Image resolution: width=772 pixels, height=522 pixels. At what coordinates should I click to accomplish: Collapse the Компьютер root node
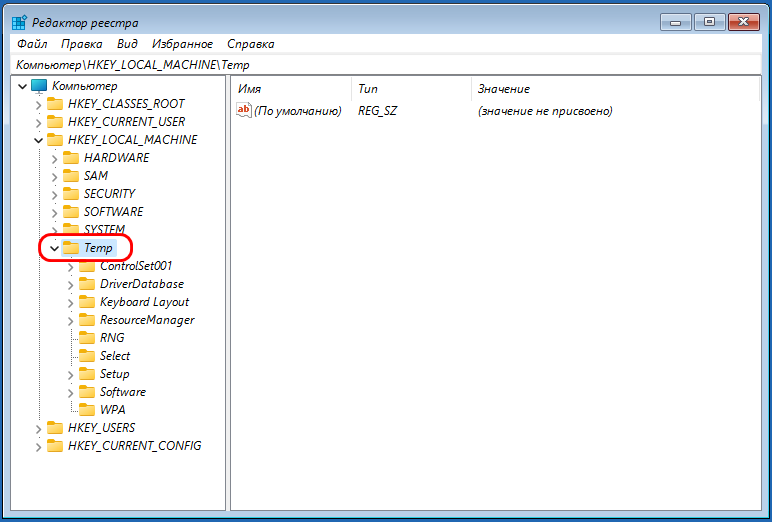[22, 87]
